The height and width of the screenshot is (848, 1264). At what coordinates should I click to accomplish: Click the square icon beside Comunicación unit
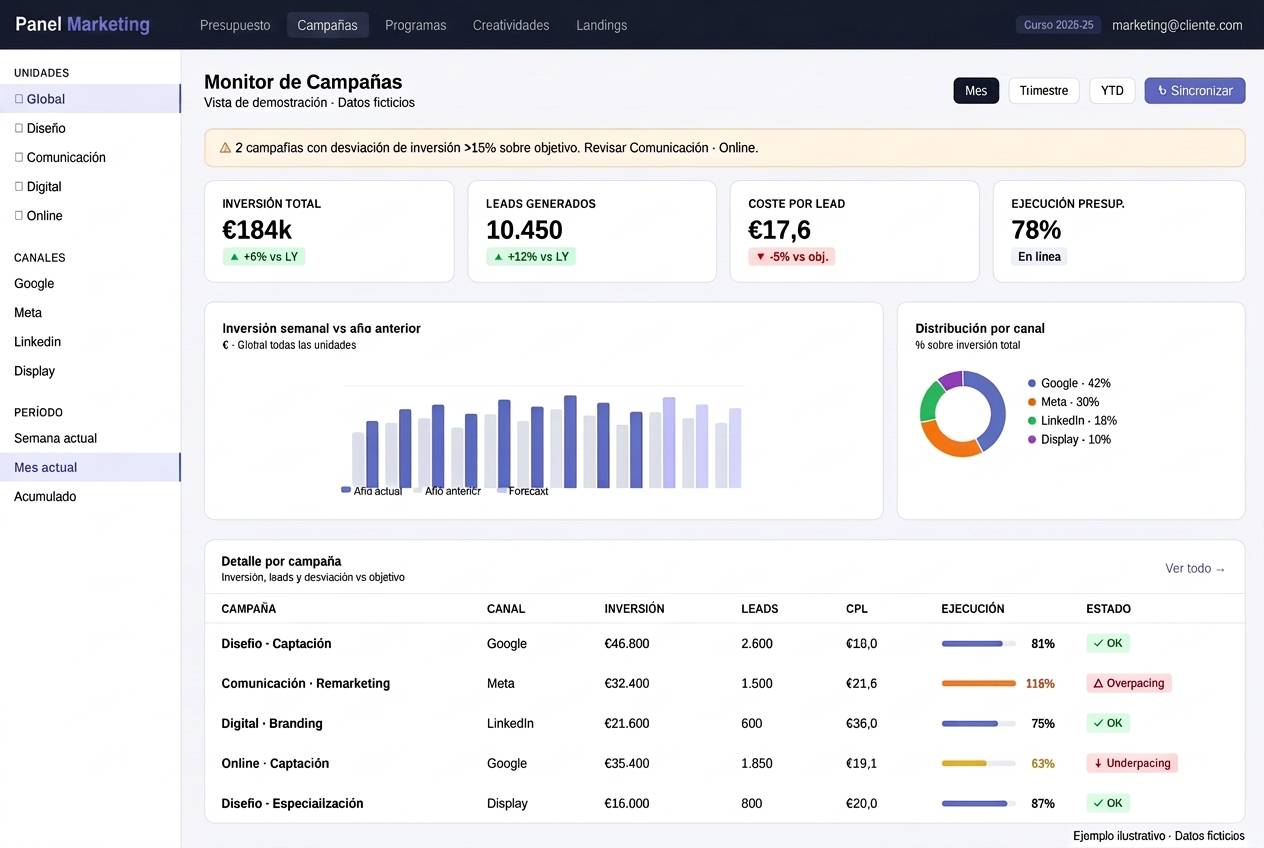(x=19, y=157)
